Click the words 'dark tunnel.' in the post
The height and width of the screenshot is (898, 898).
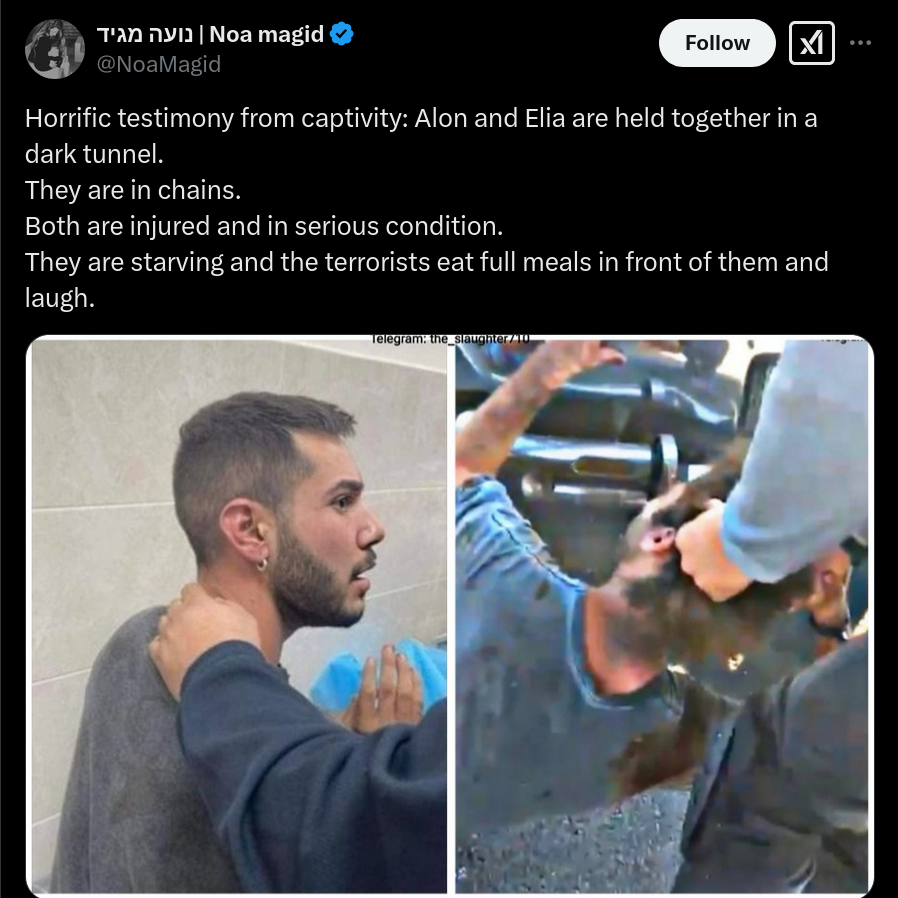pos(94,154)
